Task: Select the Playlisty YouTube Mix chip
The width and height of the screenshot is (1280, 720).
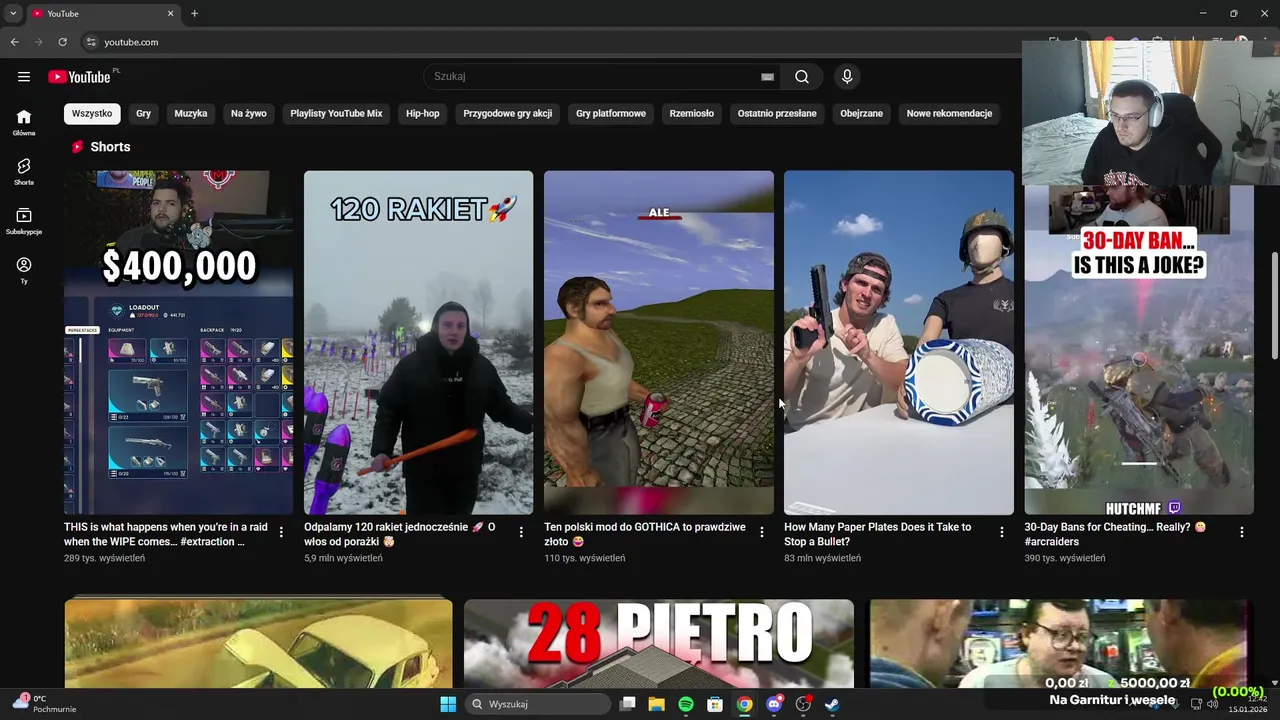Action: coord(336,113)
